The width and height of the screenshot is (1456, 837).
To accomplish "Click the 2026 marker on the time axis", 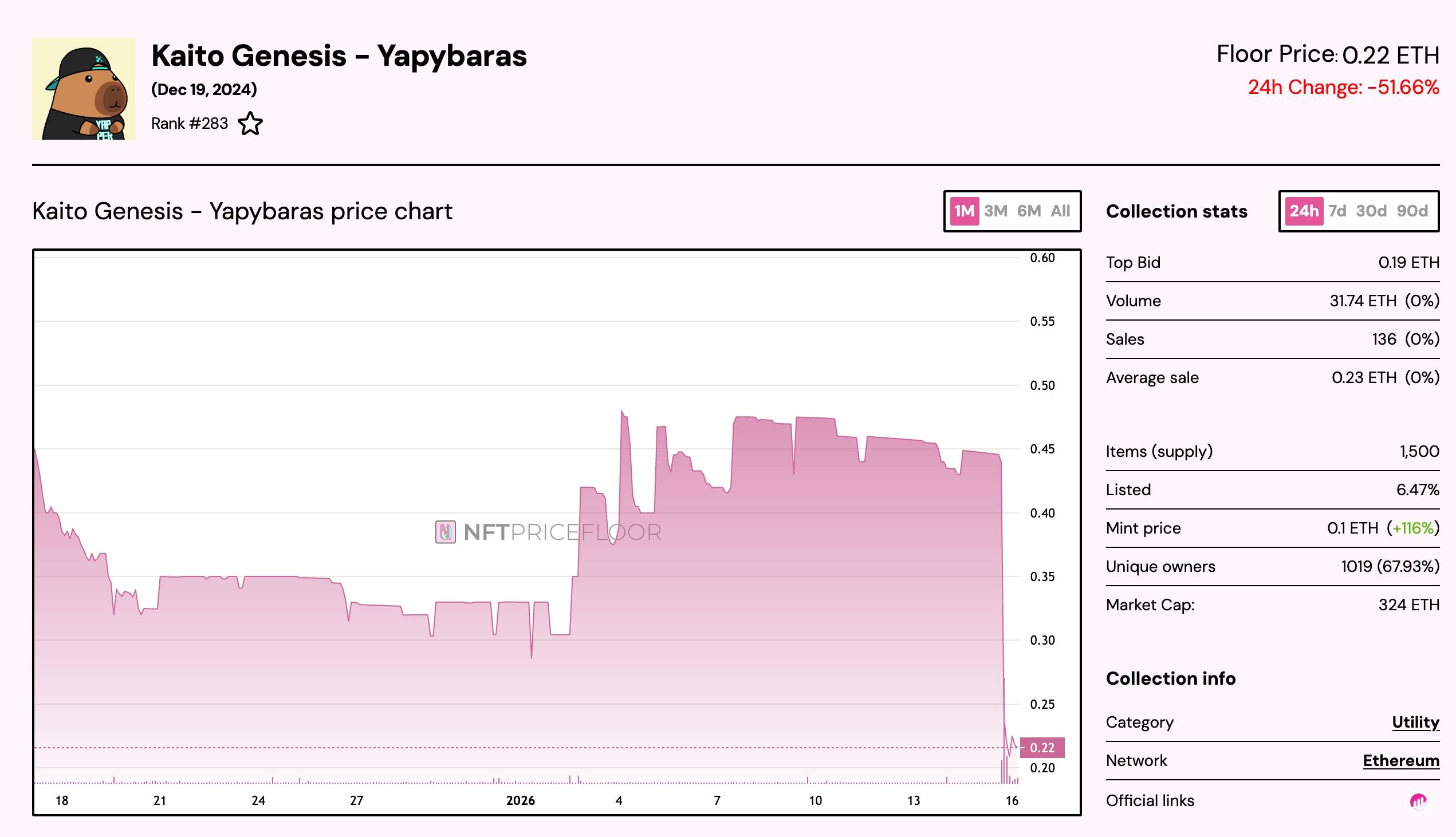I will (x=521, y=800).
